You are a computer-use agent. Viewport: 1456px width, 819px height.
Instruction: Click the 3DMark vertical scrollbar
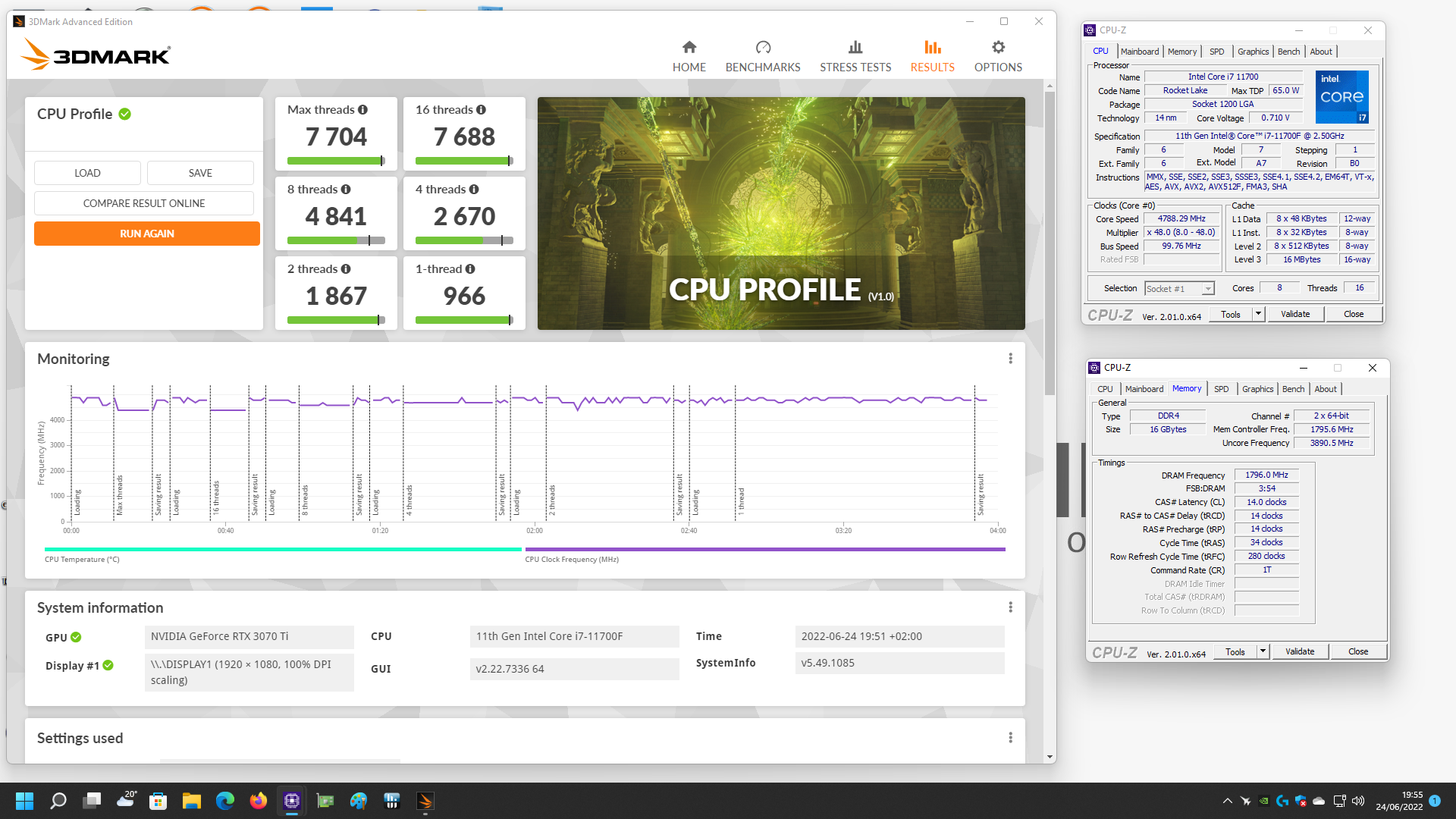[1050, 243]
